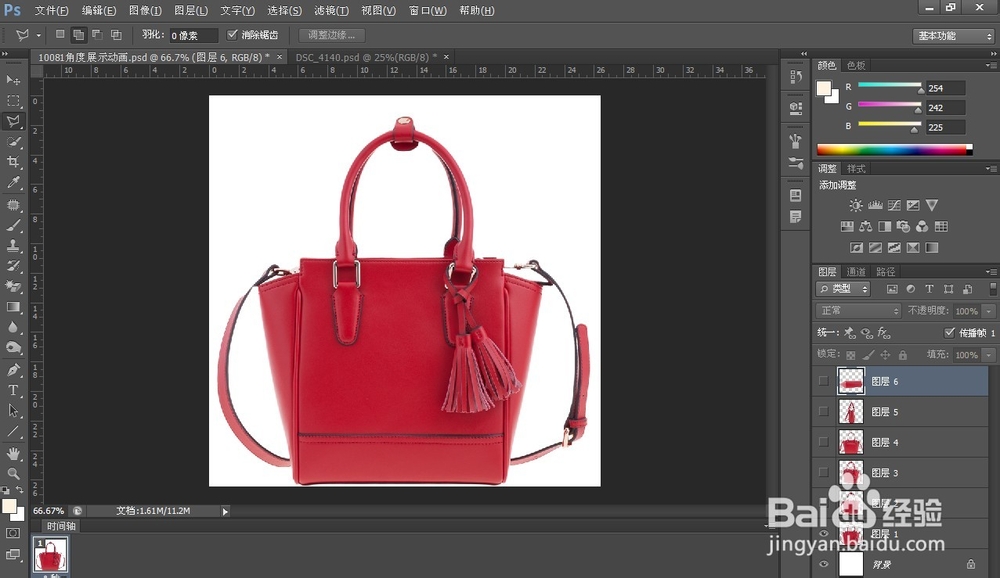Select the History Brush tool
1000x578 pixels.
click(x=13, y=266)
